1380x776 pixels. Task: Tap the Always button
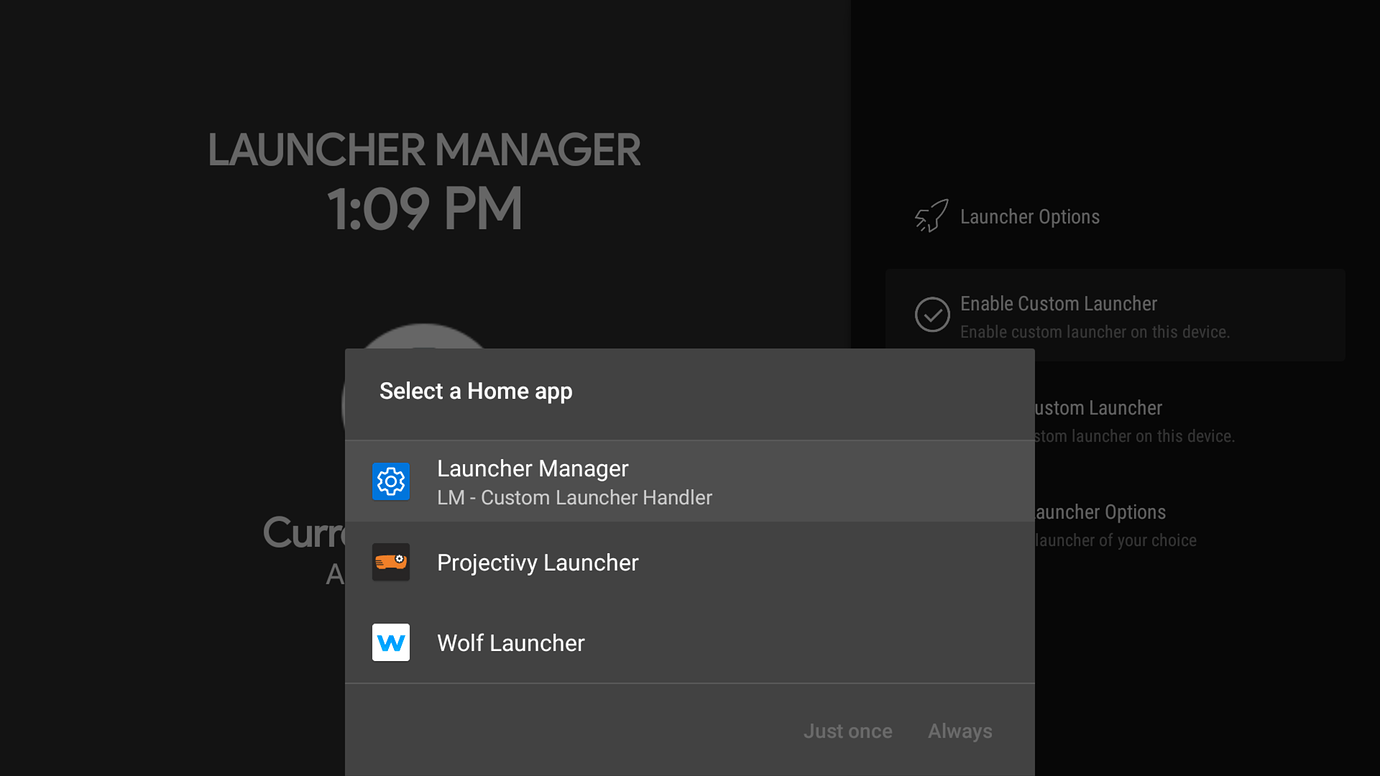coord(960,731)
